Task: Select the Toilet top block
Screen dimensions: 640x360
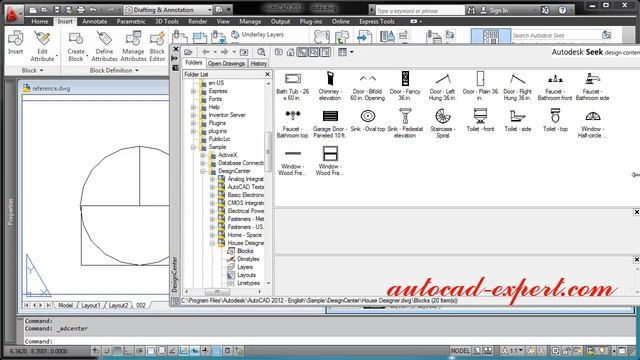Action: tap(555, 121)
